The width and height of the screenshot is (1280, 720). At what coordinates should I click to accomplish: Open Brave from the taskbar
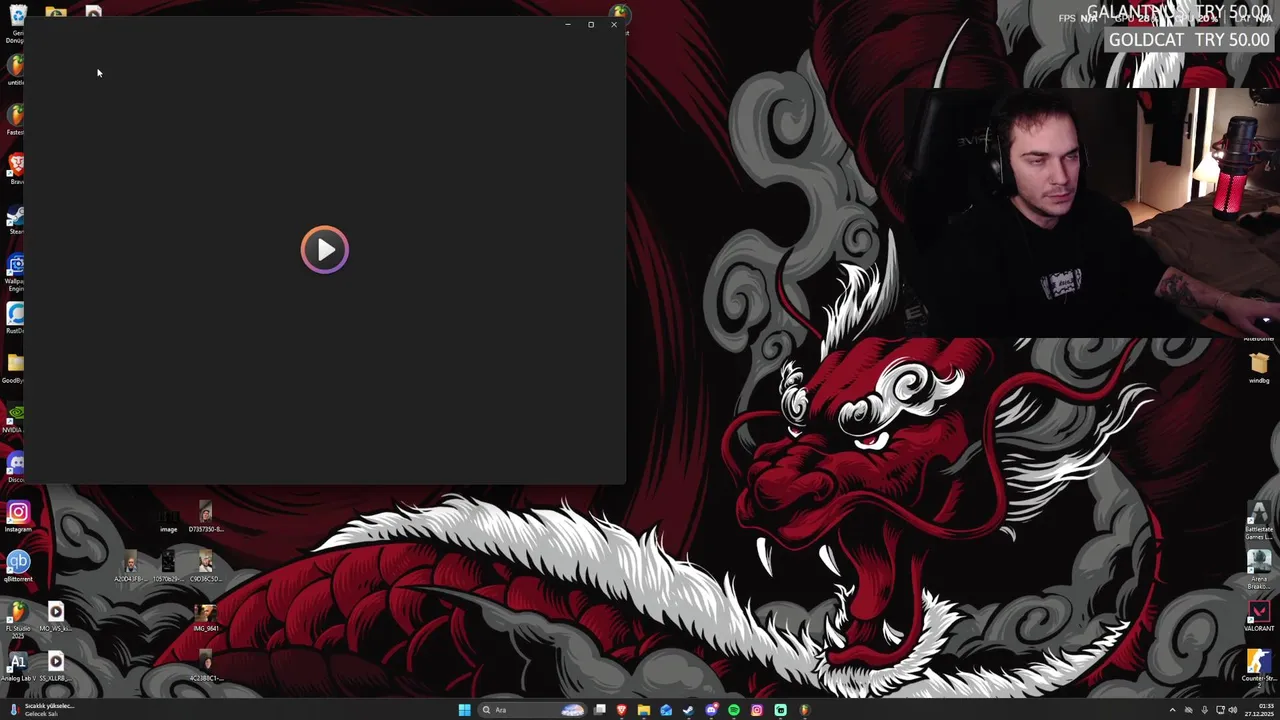621,710
